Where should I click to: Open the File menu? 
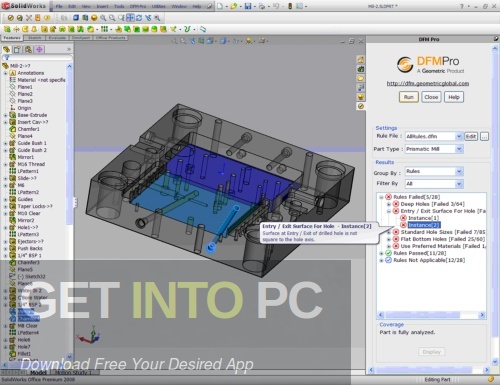pos(59,6)
